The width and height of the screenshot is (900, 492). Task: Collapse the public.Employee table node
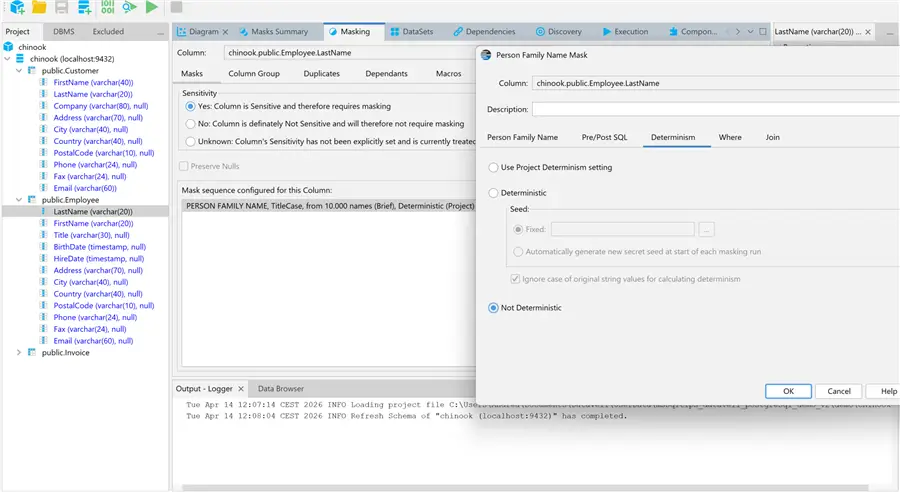coord(19,200)
